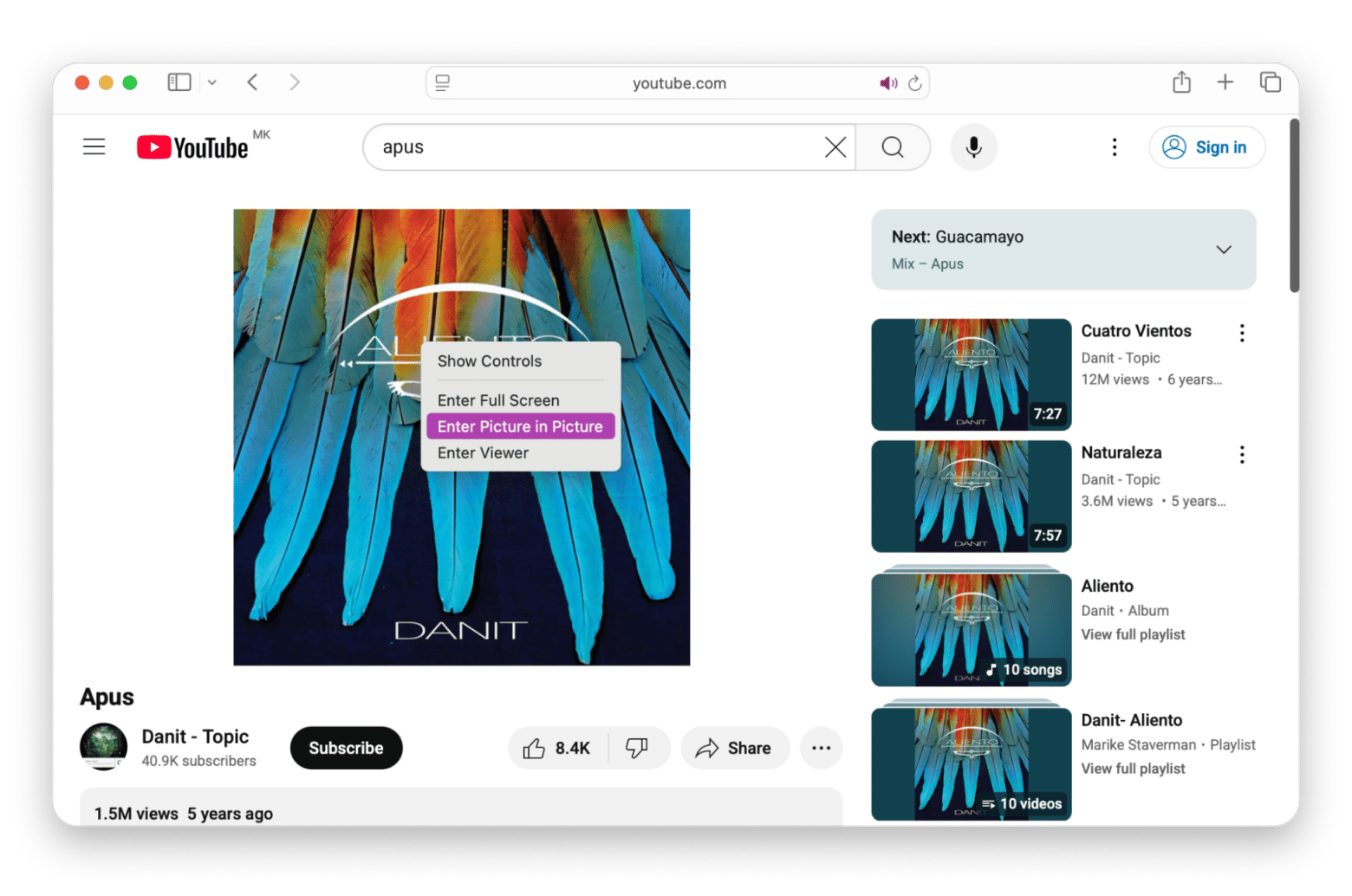Choose Show Controls in the context menu
1352x896 pixels.
point(489,361)
